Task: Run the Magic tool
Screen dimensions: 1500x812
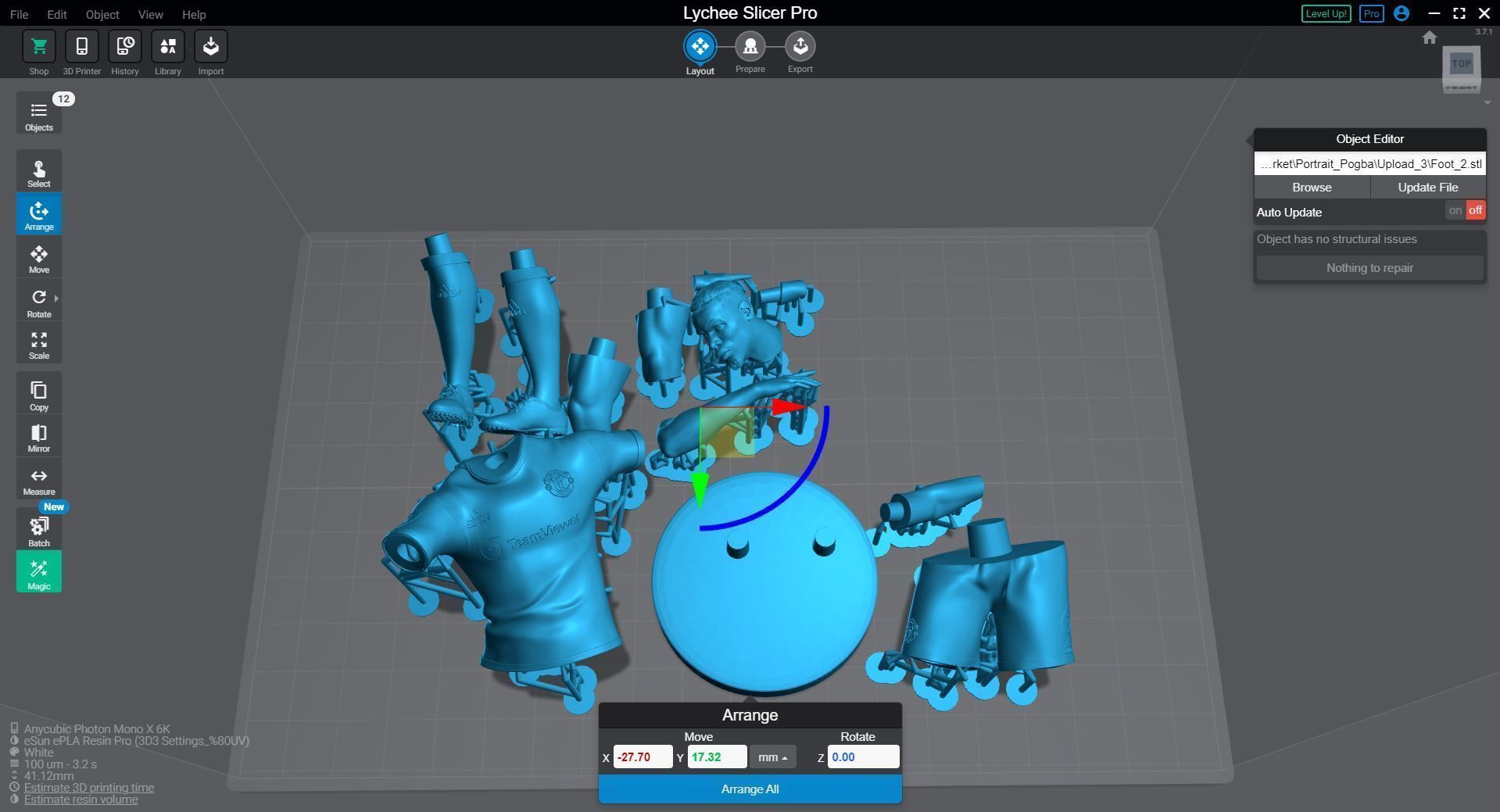Action: point(38,572)
